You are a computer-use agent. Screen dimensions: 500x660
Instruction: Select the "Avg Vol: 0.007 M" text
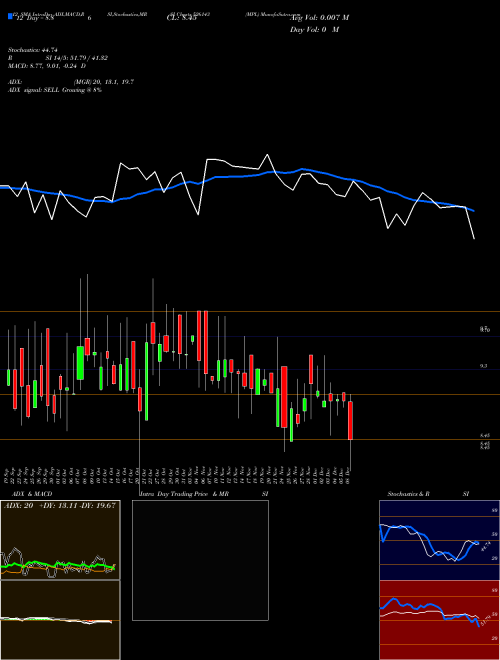(x=320, y=18)
